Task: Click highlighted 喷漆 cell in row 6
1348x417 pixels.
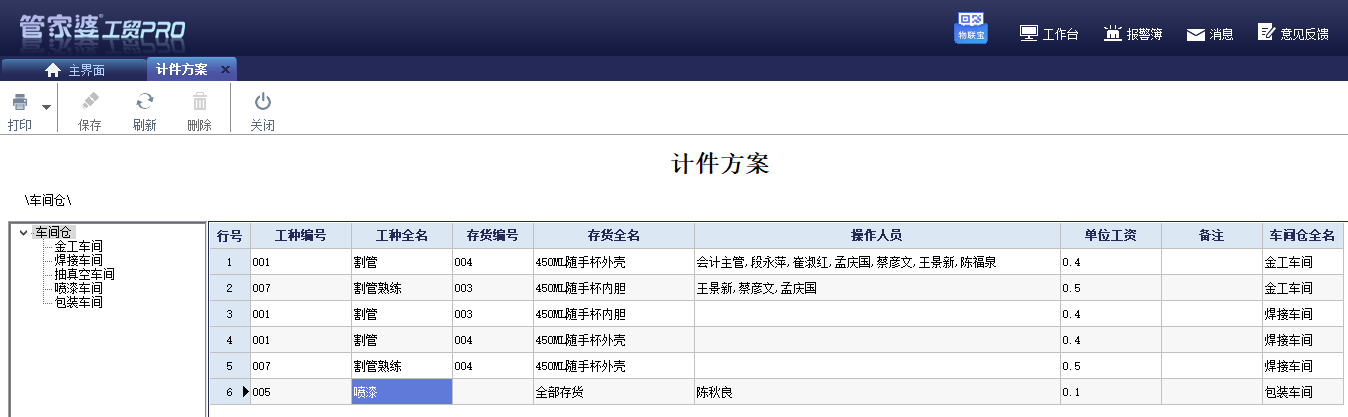Action: coord(402,392)
